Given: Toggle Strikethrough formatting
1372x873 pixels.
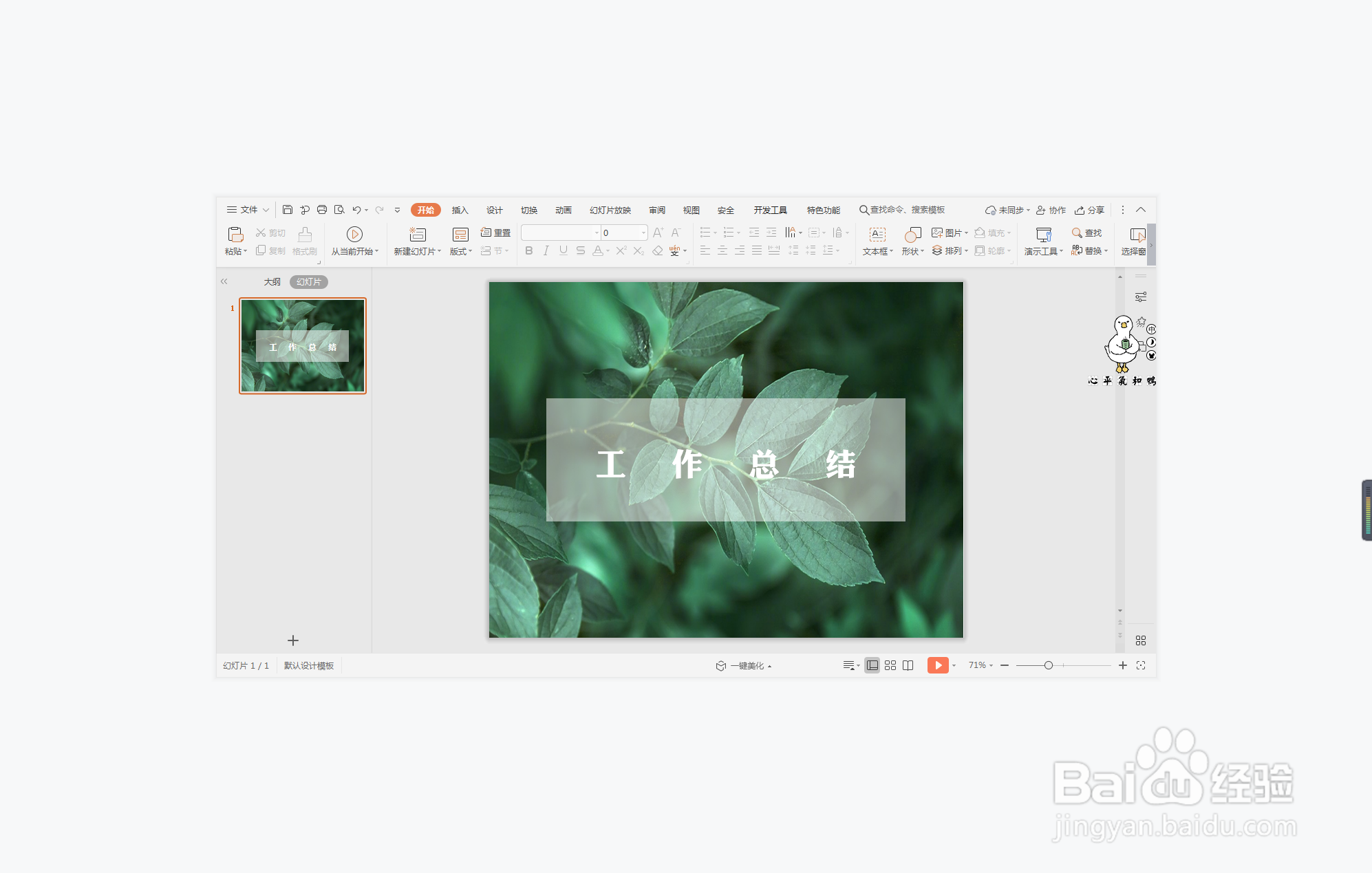Looking at the screenshot, I should click(581, 250).
